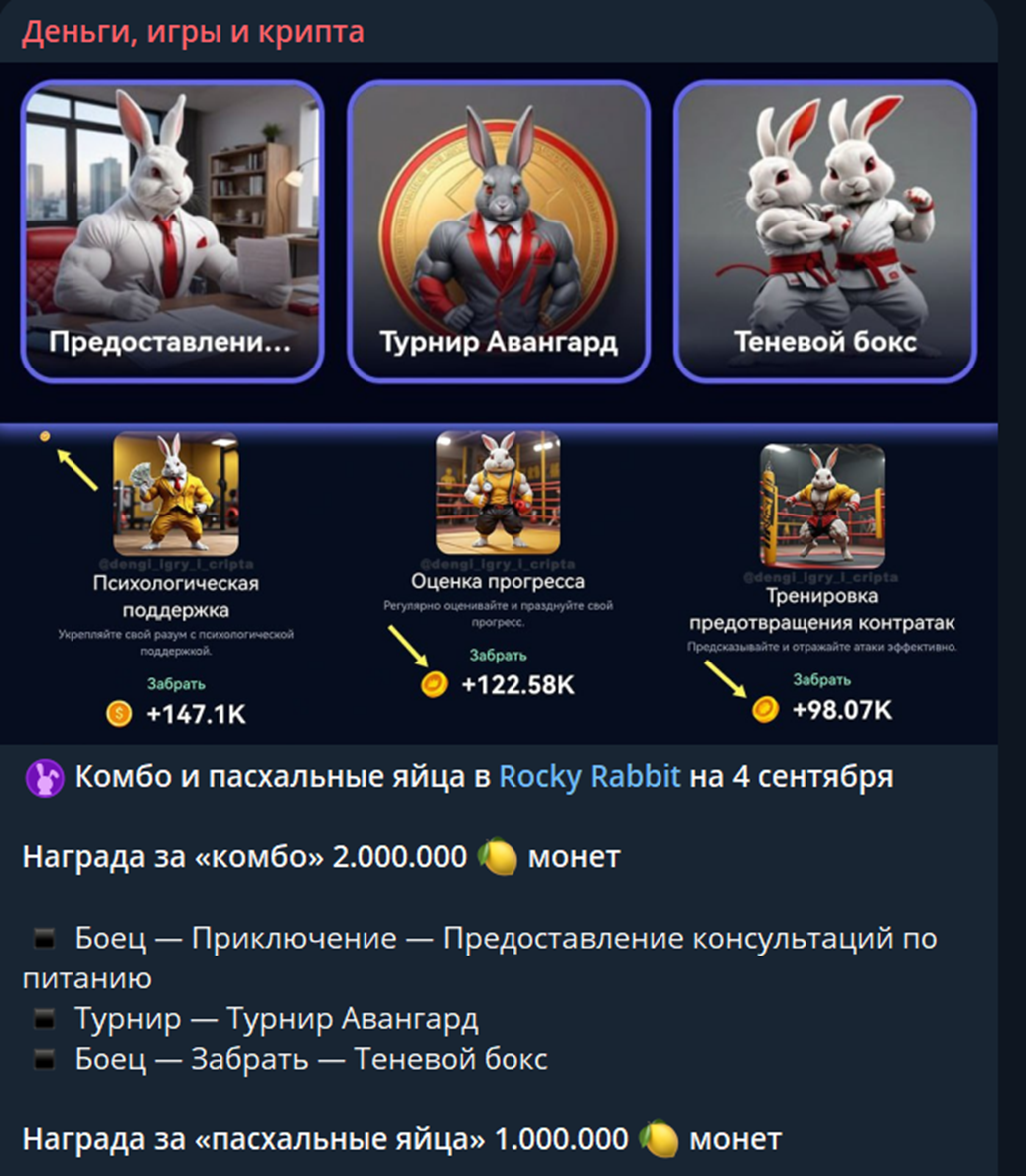Open the Психологическая поддержка rabbit image
1026x1176 pixels.
176,494
